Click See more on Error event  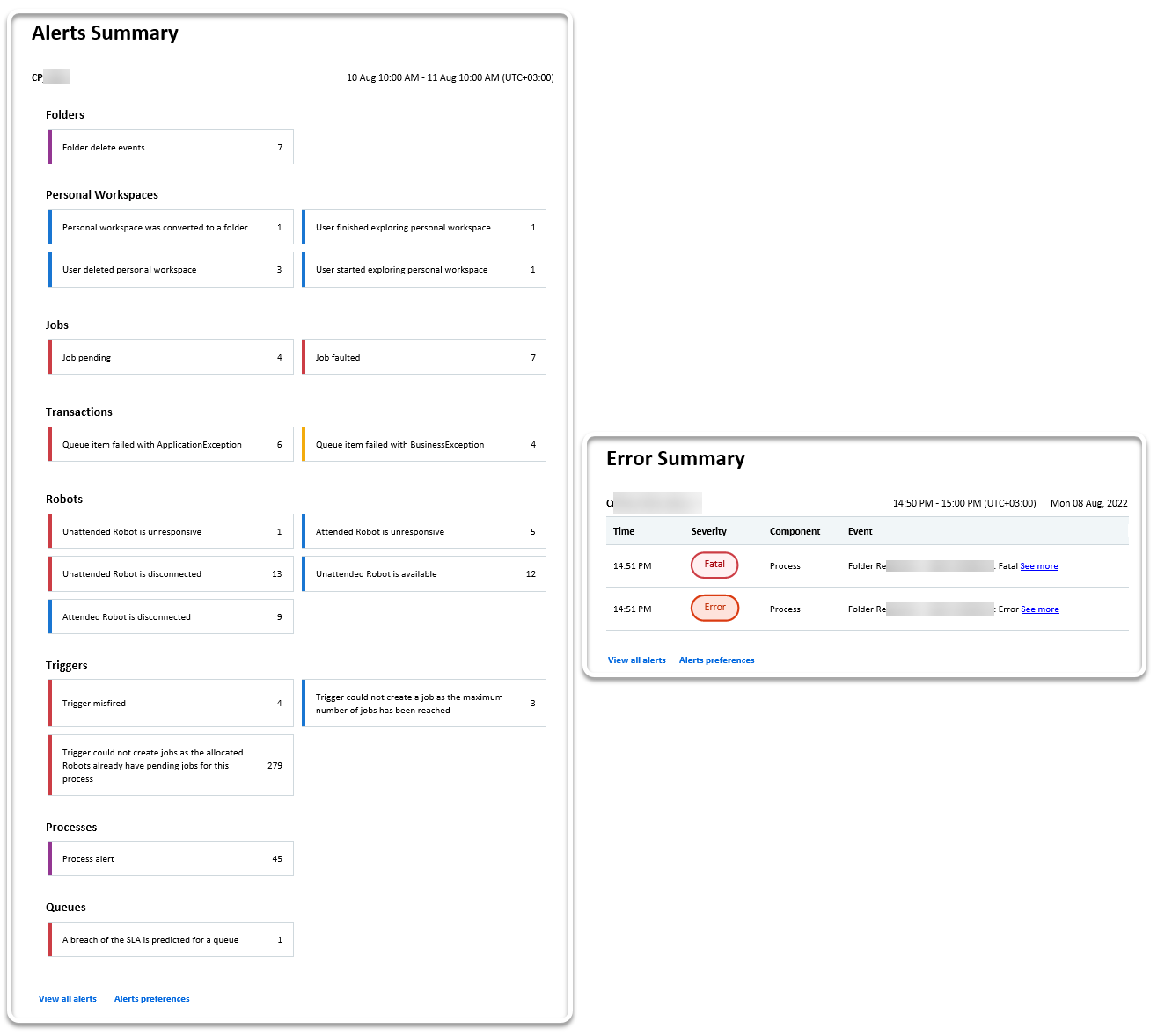pyautogui.click(x=1040, y=609)
